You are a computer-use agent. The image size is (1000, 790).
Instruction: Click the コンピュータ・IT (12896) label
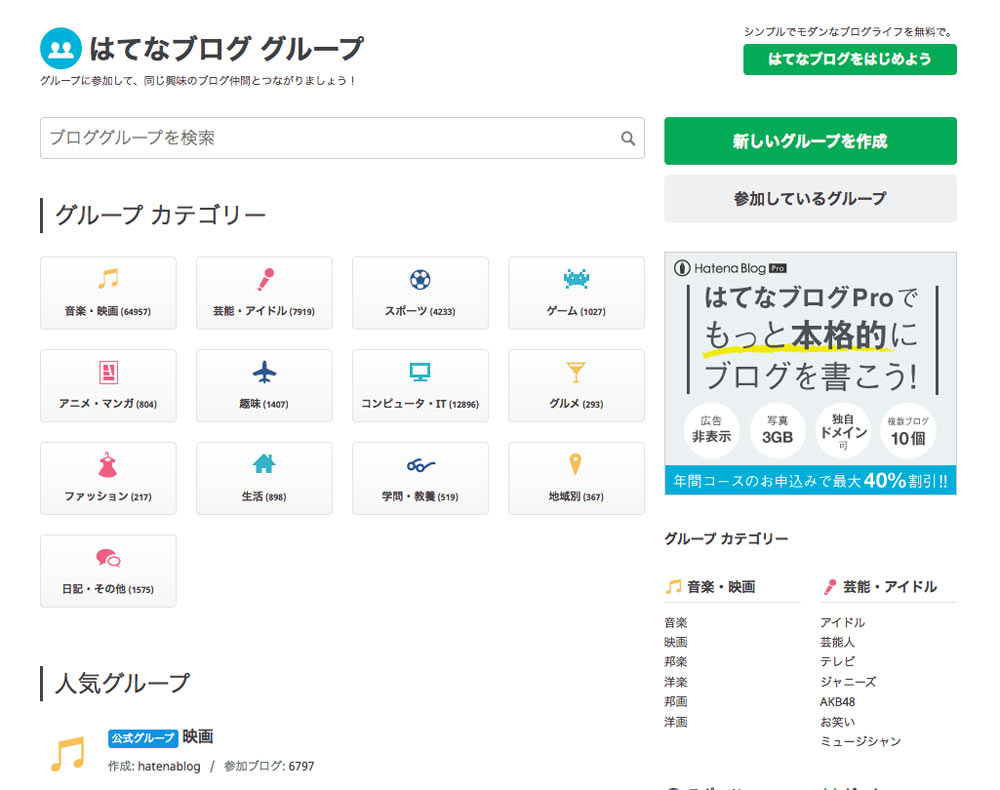point(420,404)
